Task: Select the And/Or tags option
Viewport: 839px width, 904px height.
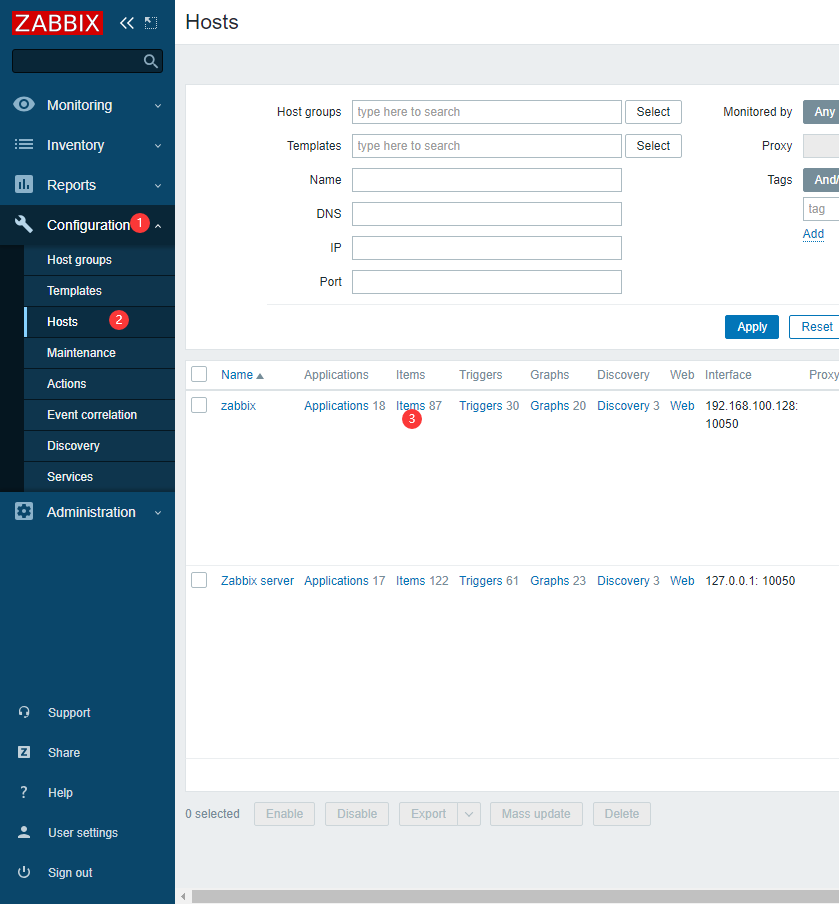Action: [823, 180]
